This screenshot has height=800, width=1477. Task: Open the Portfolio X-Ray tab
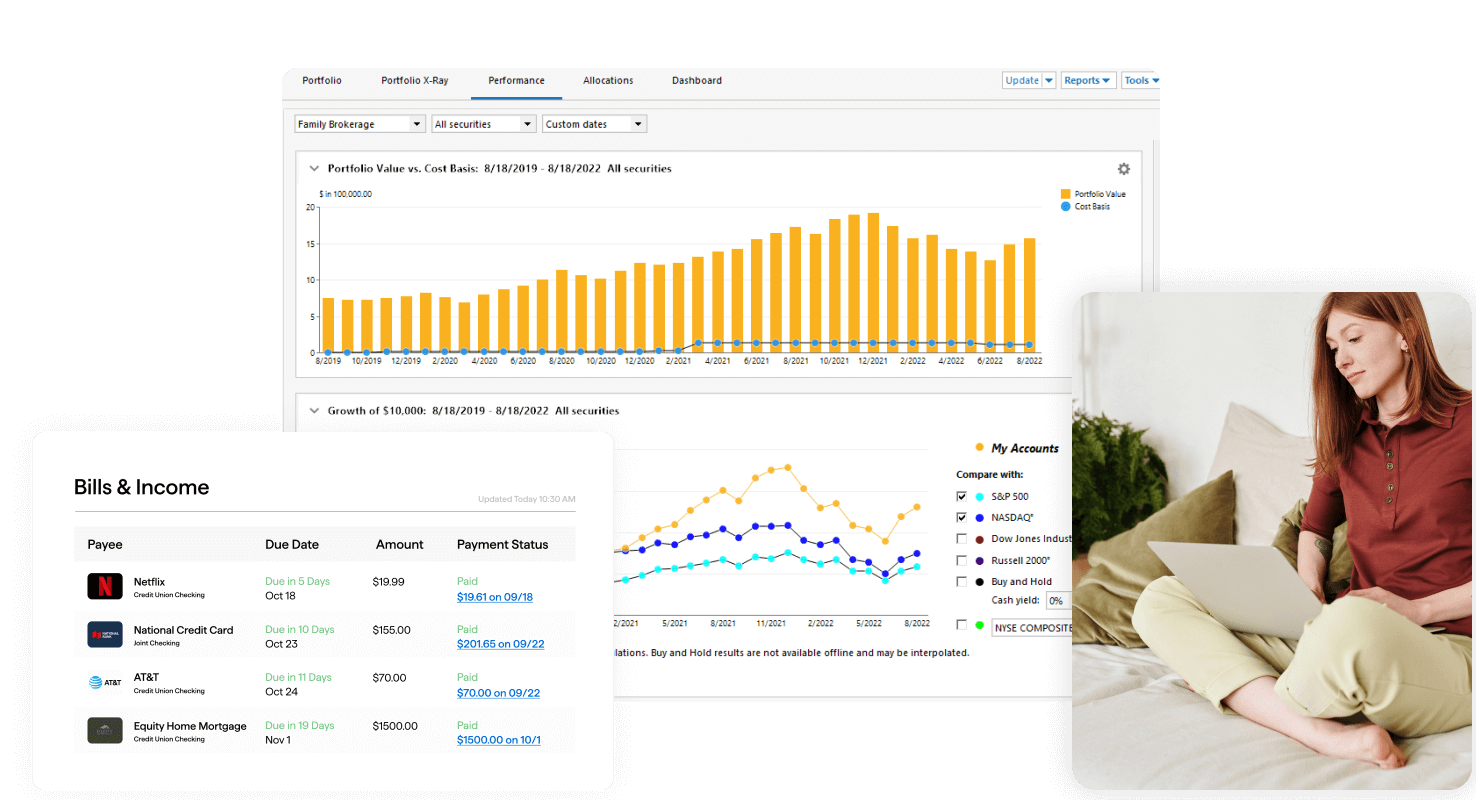[x=414, y=81]
